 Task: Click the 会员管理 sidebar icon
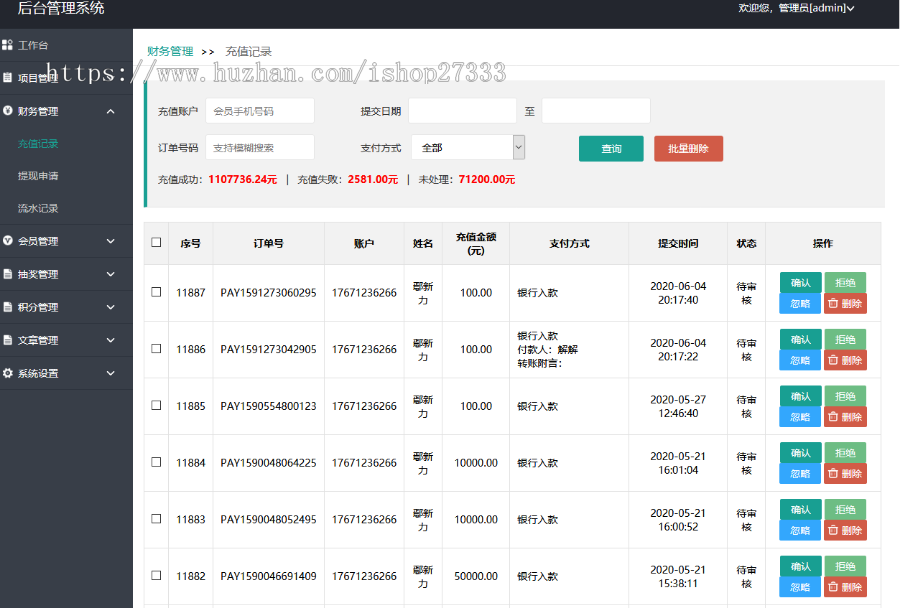[x=7, y=241]
